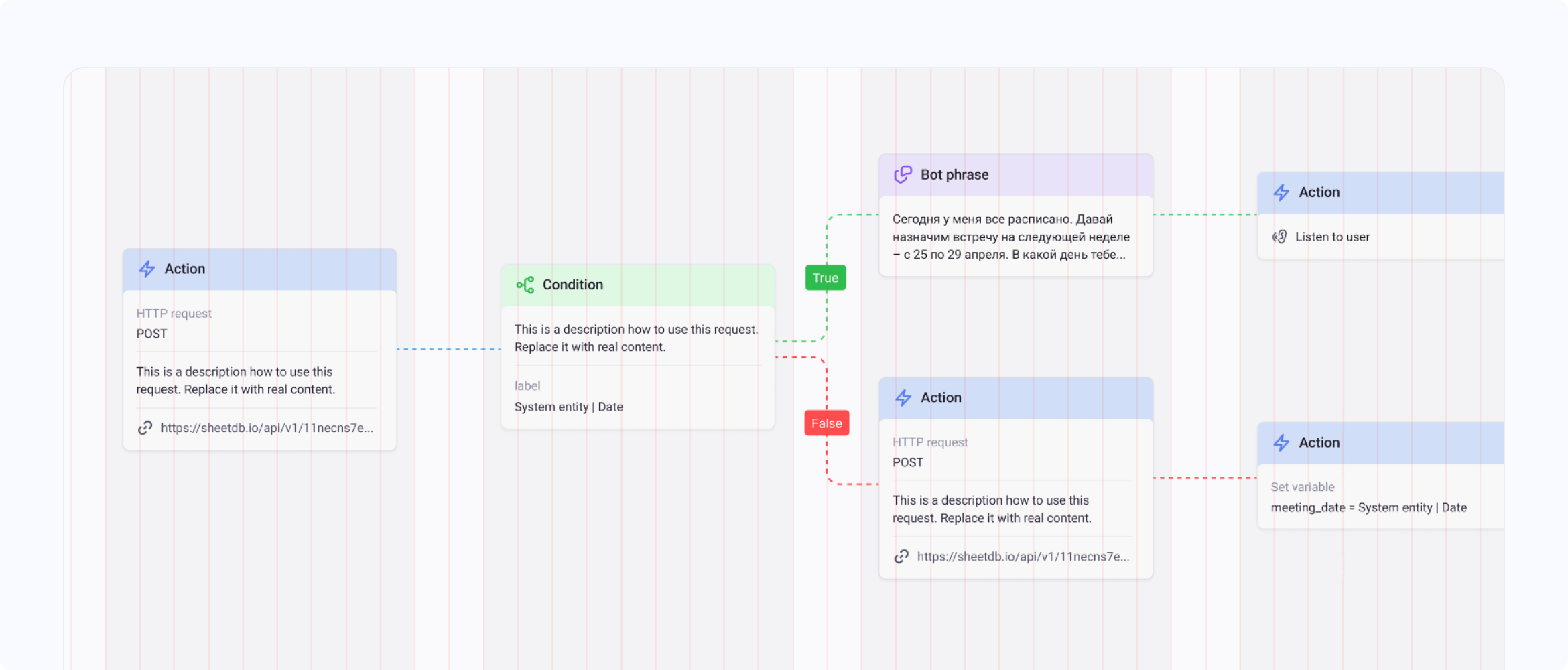The image size is (1568, 670).
Task: Click the meeting_date Set variable value
Action: (x=1368, y=507)
